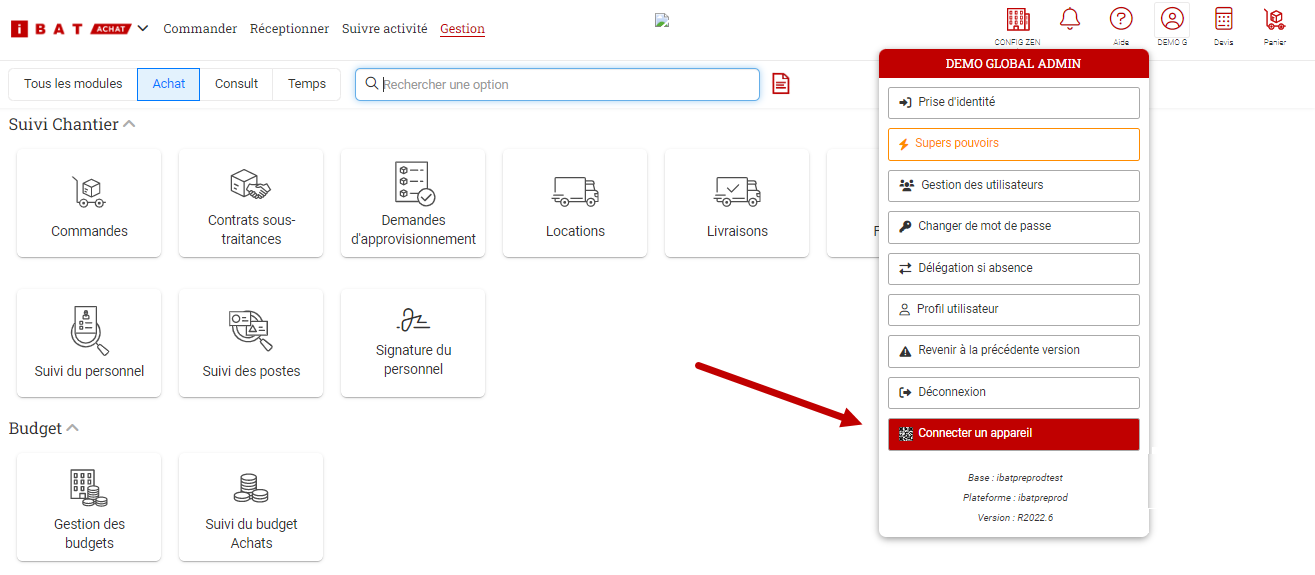Click the Connecter un appareil button

pyautogui.click(x=1013, y=434)
